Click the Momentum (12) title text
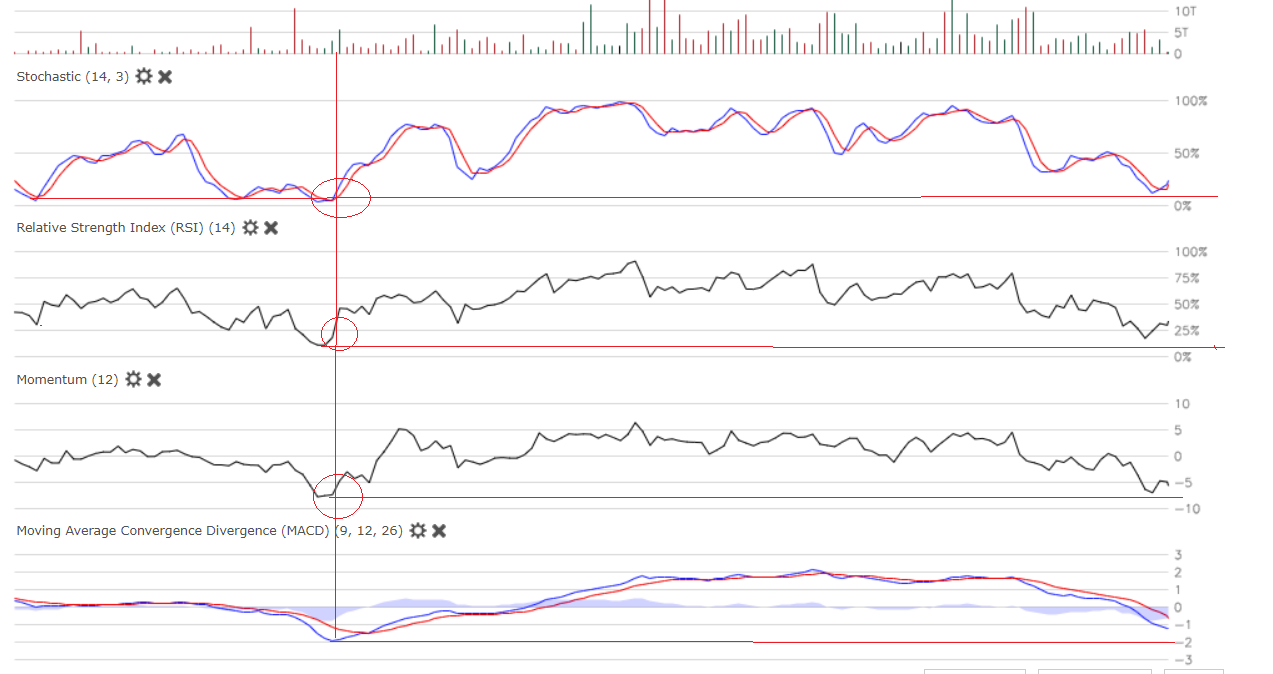Screen dimensions: 1273x674 tap(67, 380)
